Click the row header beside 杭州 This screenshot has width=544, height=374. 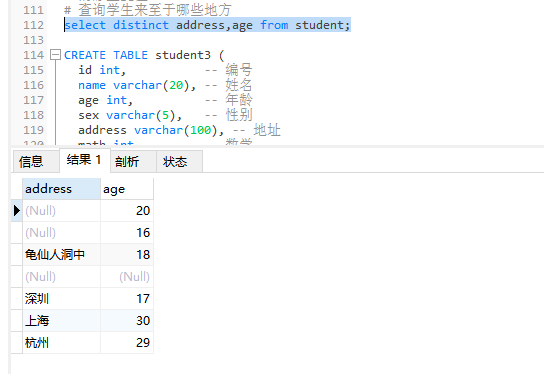[17, 343]
